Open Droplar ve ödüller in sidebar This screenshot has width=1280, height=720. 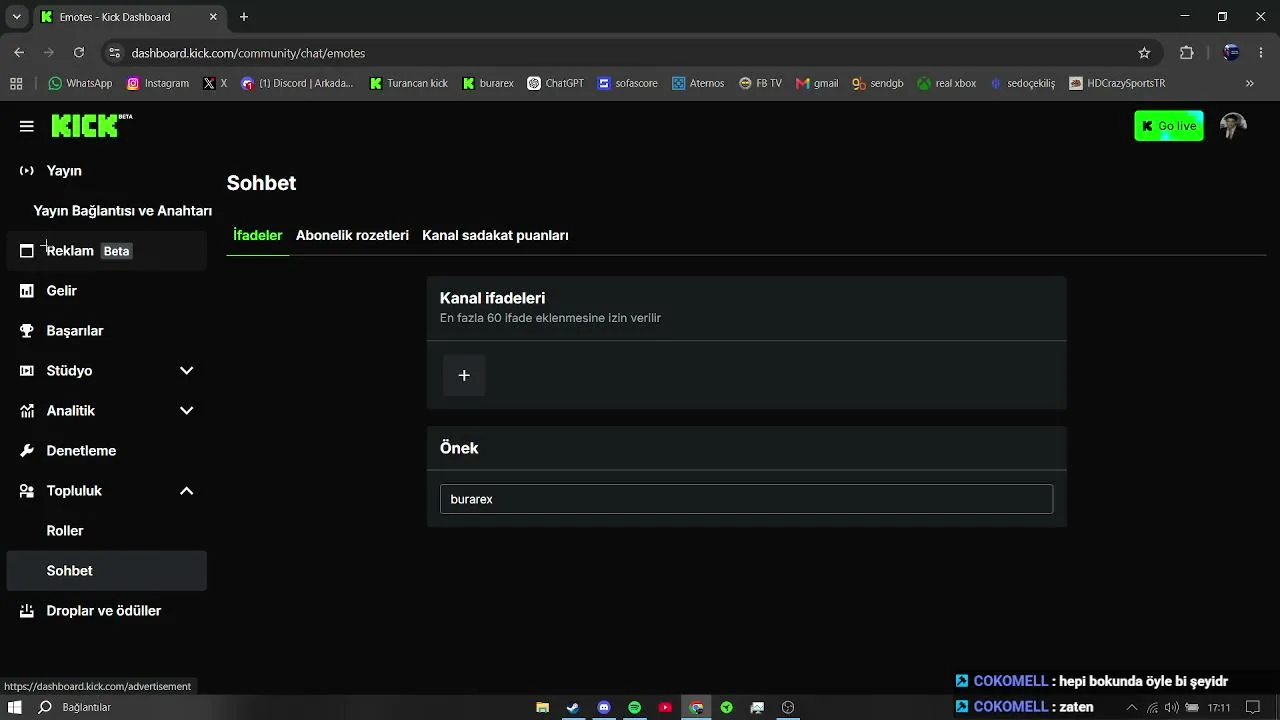coord(107,611)
